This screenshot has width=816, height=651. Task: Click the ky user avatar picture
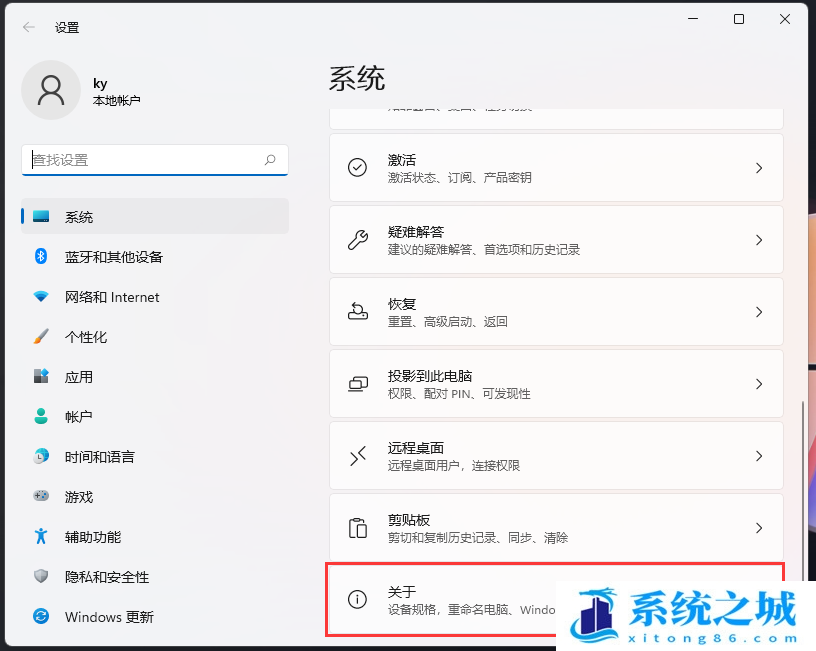51,90
